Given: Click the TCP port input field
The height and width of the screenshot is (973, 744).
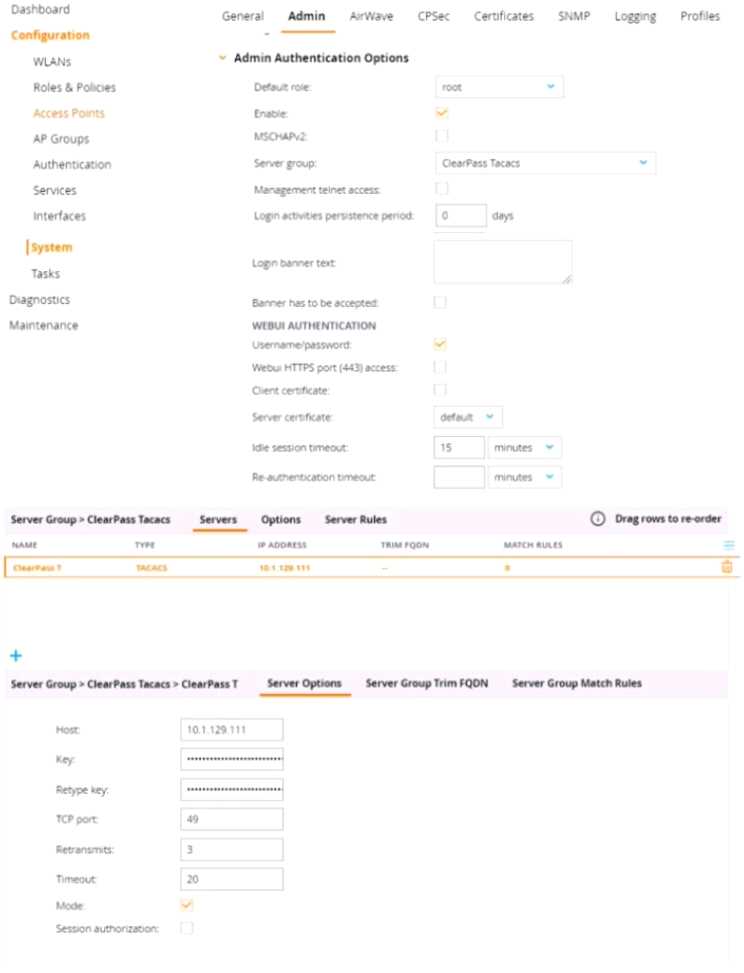Looking at the screenshot, I should point(232,819).
